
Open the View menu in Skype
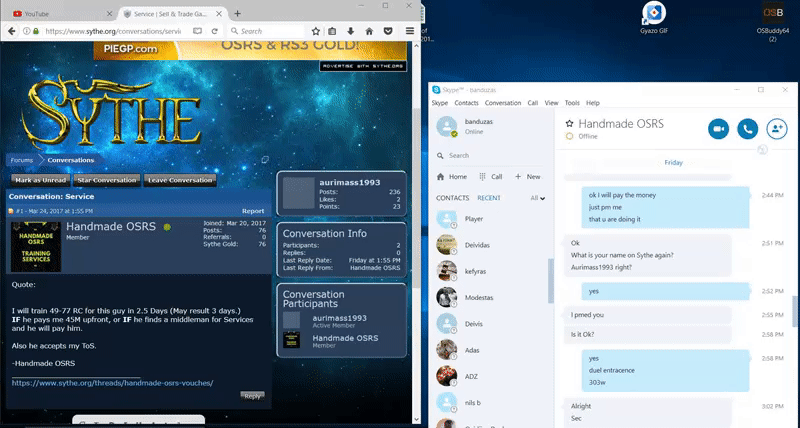click(x=551, y=103)
